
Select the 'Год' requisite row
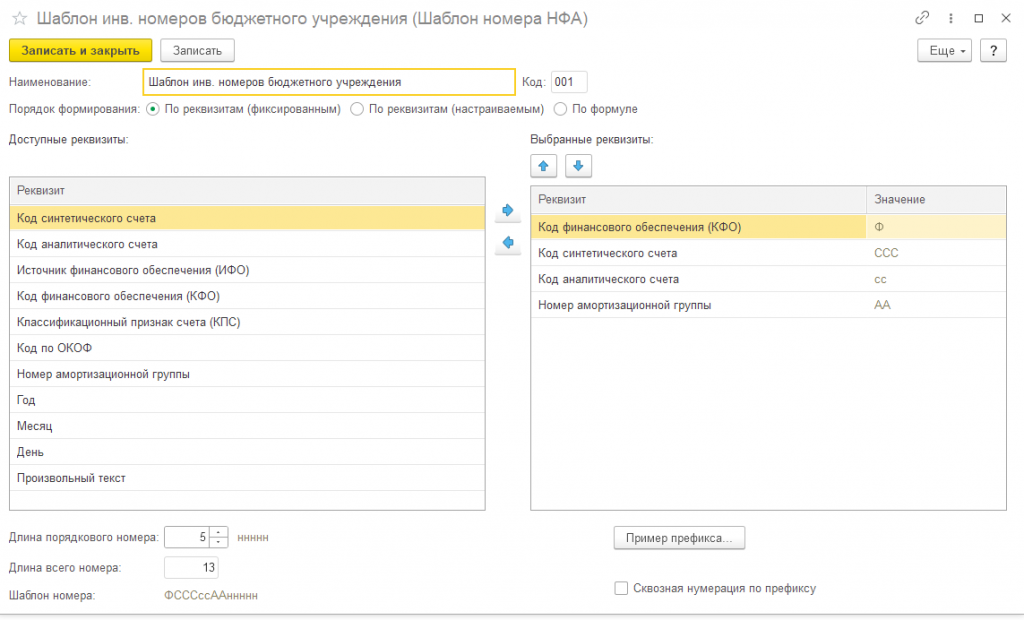pos(247,400)
